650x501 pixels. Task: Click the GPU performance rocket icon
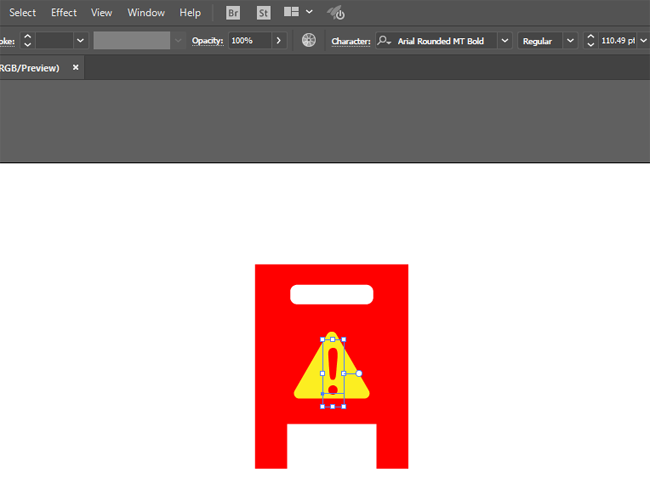point(337,13)
